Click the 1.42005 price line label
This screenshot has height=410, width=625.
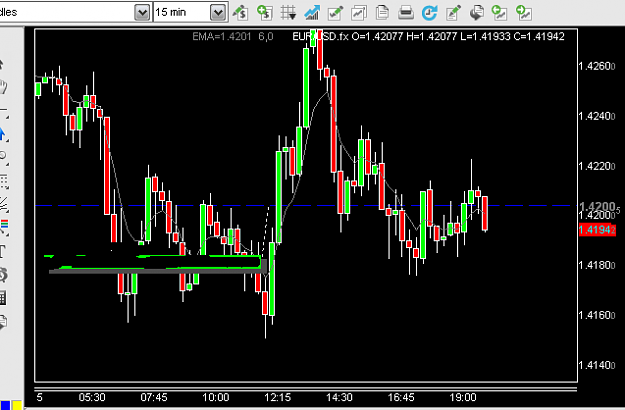pyautogui.click(x=599, y=207)
